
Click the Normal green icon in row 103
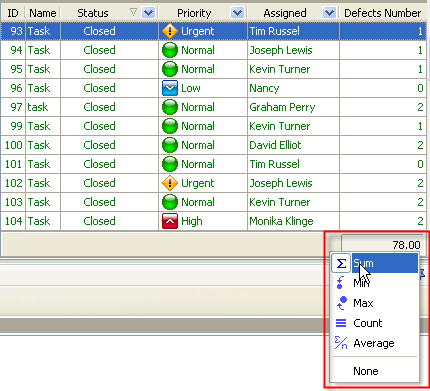coord(170,202)
